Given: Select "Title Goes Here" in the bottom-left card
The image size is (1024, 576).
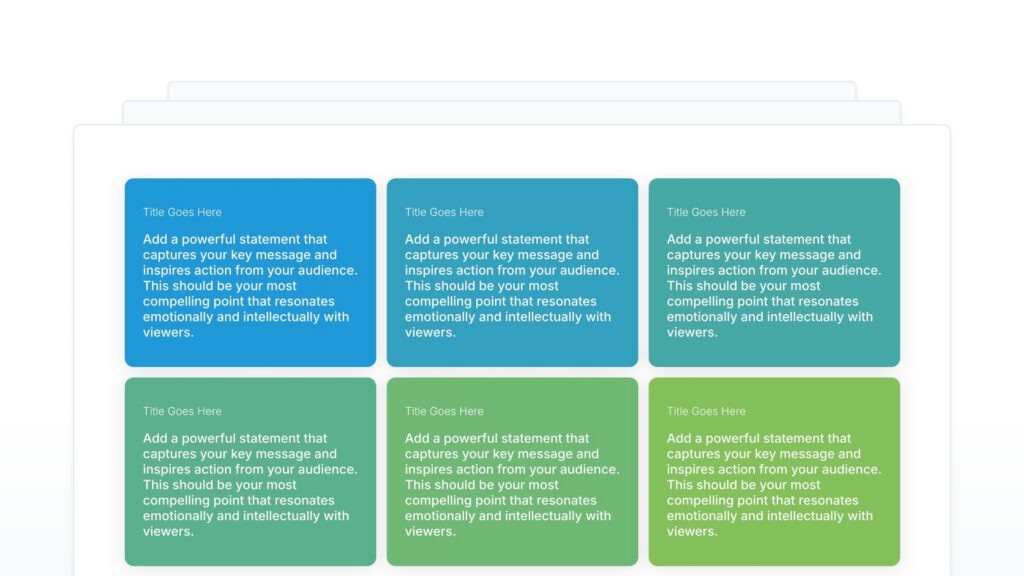Looking at the screenshot, I should pos(182,411).
